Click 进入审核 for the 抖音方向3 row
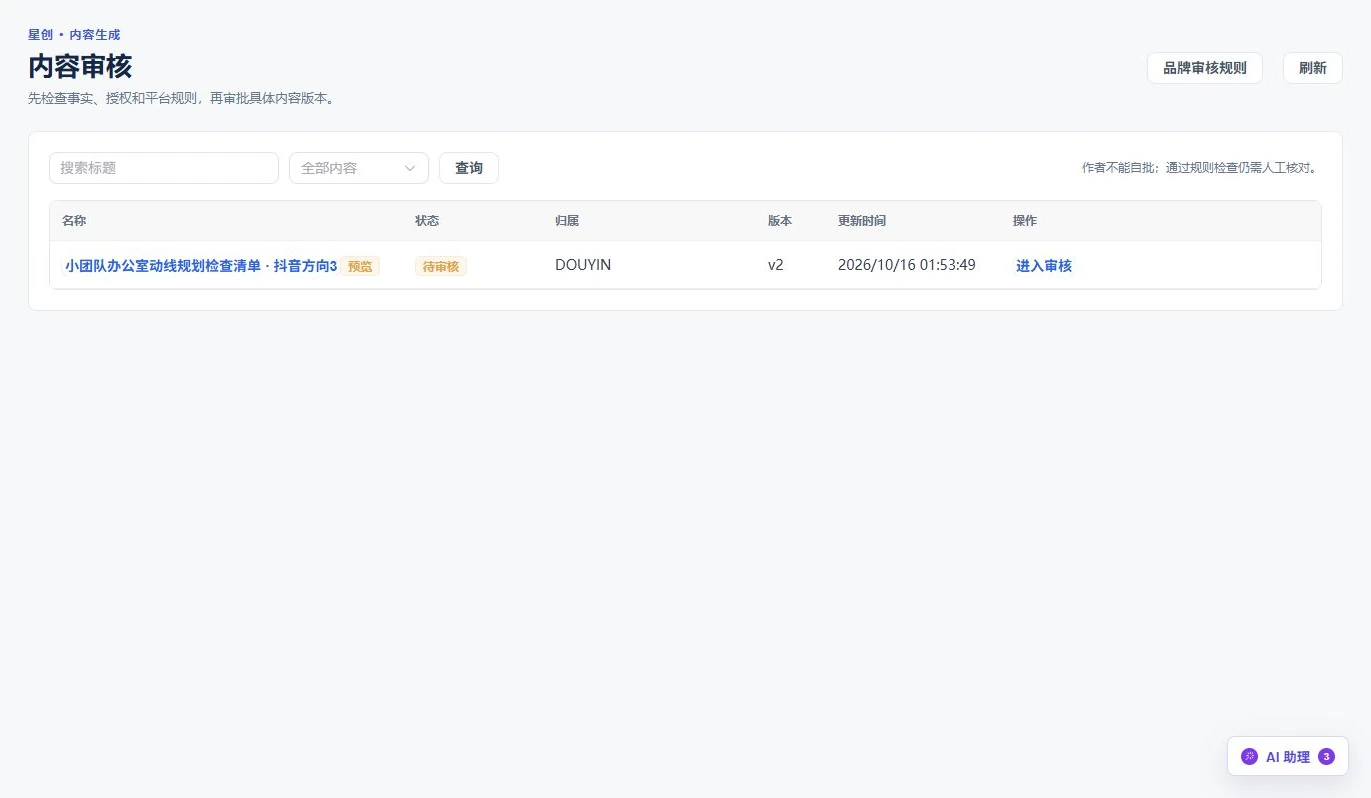The height and width of the screenshot is (798, 1371). [1044, 266]
